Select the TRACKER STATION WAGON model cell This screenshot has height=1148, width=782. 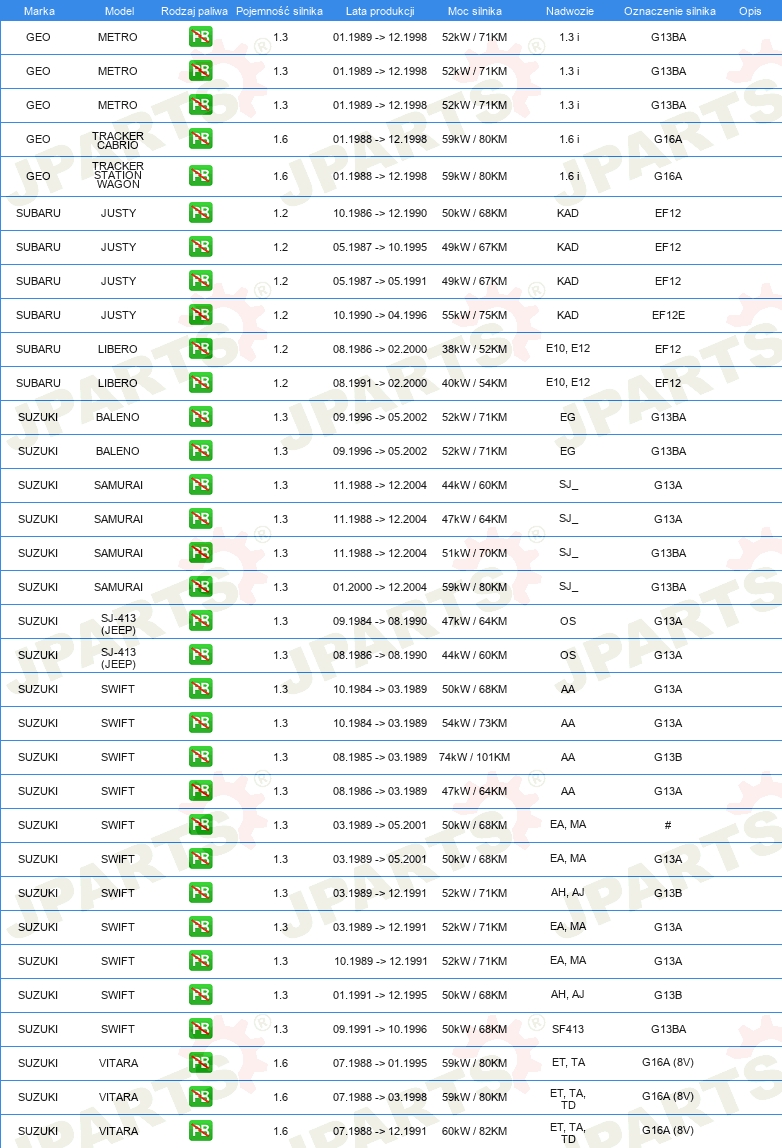click(118, 175)
